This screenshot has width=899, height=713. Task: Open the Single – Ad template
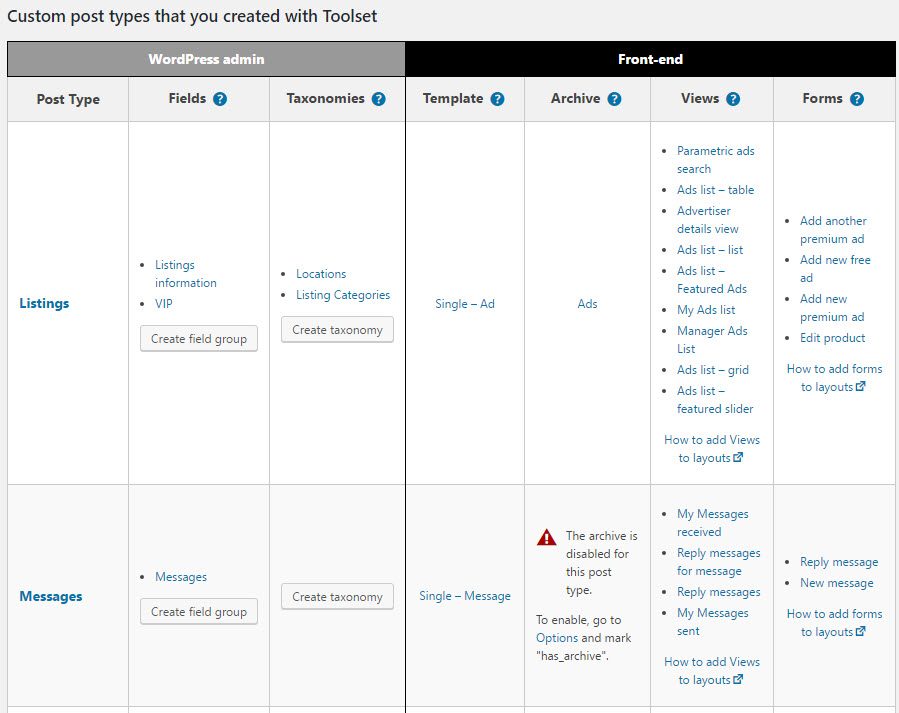click(465, 304)
